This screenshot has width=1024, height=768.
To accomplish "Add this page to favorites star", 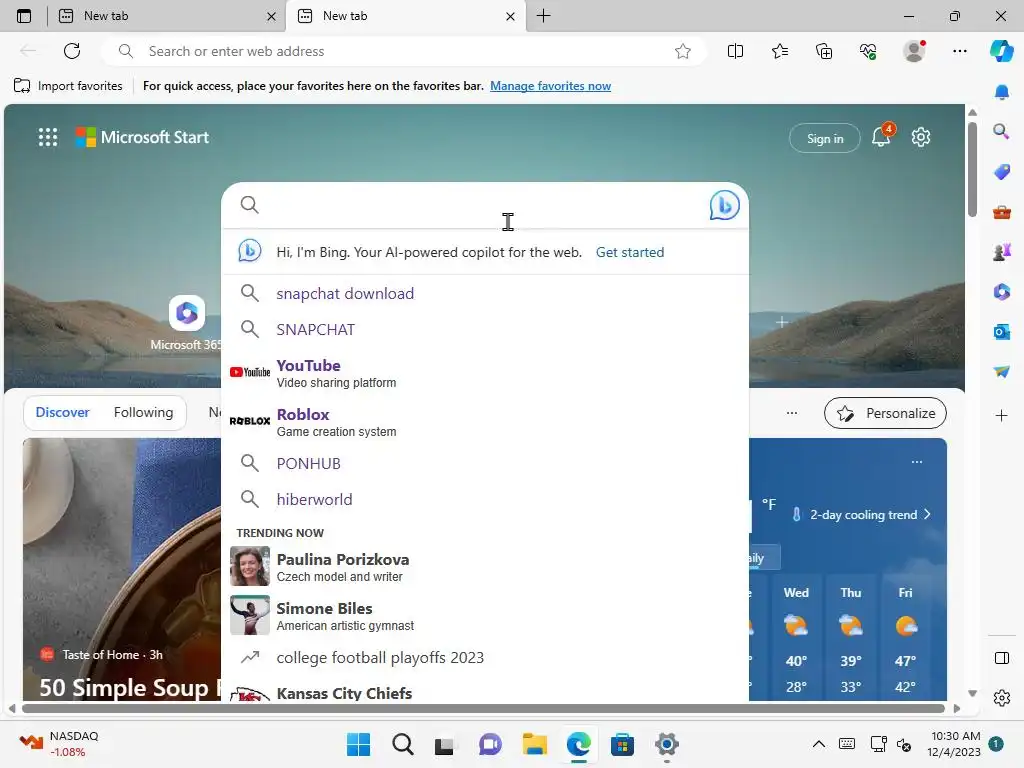I will (x=682, y=51).
